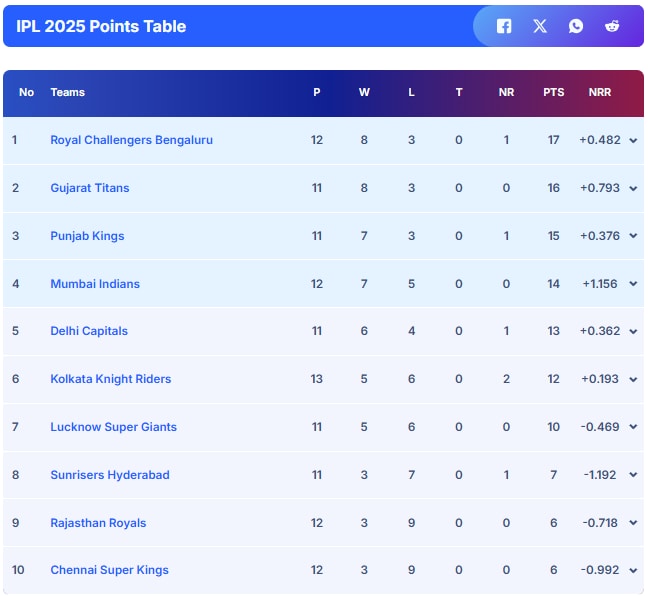Open Sunrisers Hyderabad team link
The image size is (648, 596).
pyautogui.click(x=110, y=475)
